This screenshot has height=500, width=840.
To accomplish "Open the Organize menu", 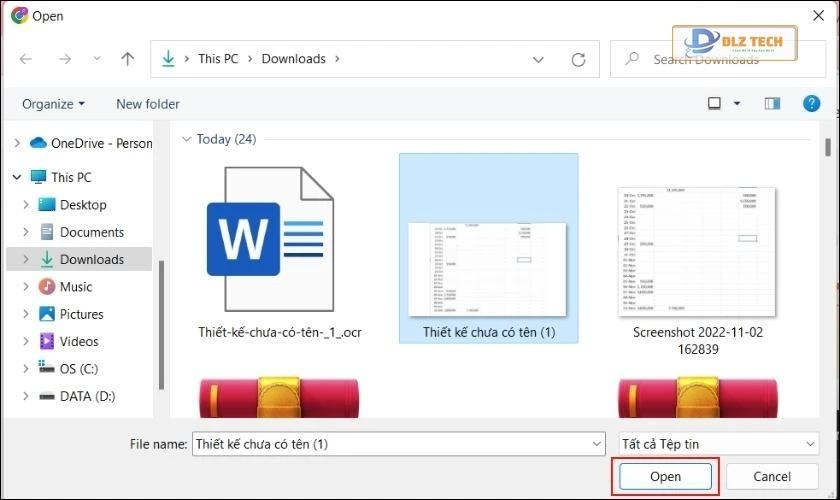I will [x=53, y=103].
